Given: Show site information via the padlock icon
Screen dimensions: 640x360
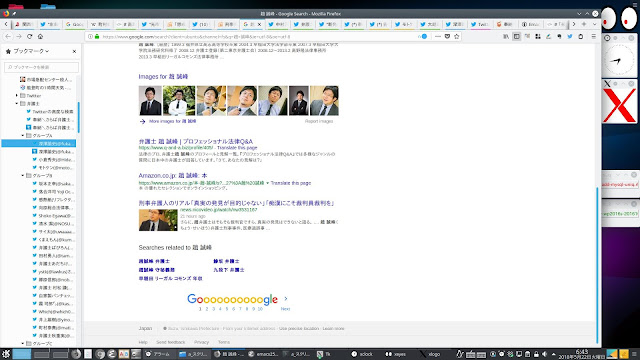Looking at the screenshot, I should point(97,36).
